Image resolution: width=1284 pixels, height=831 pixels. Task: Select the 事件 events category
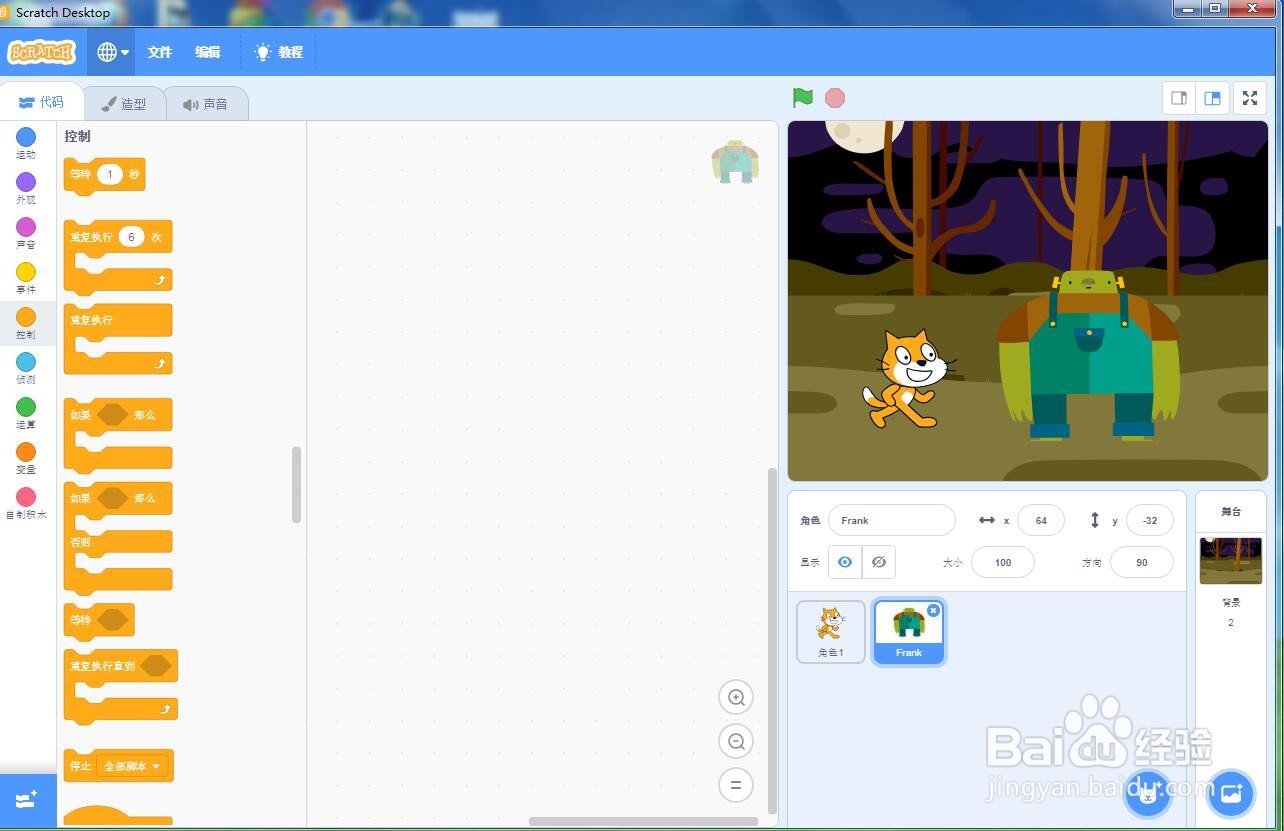[26, 278]
